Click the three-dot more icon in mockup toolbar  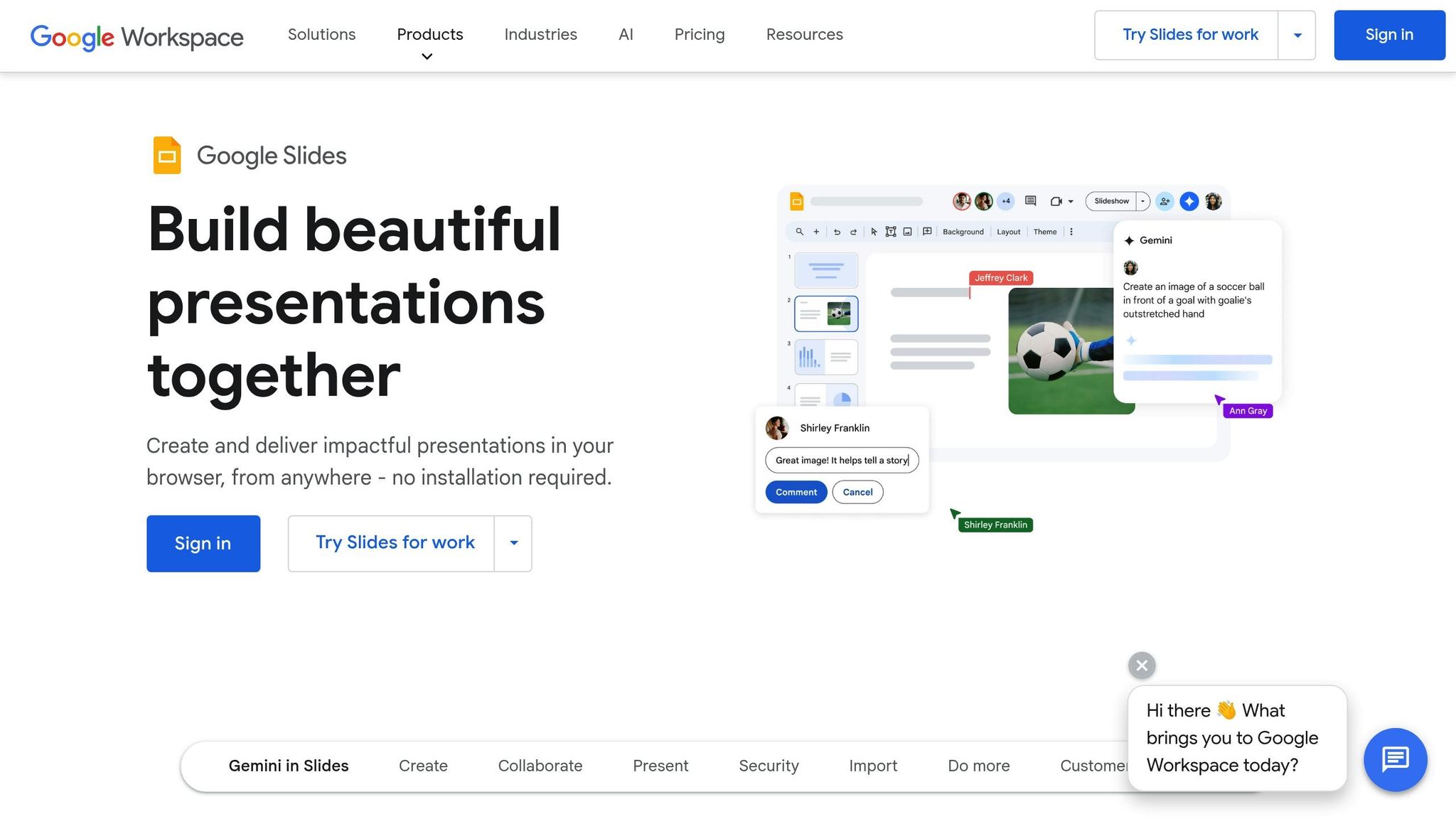[x=1071, y=232]
